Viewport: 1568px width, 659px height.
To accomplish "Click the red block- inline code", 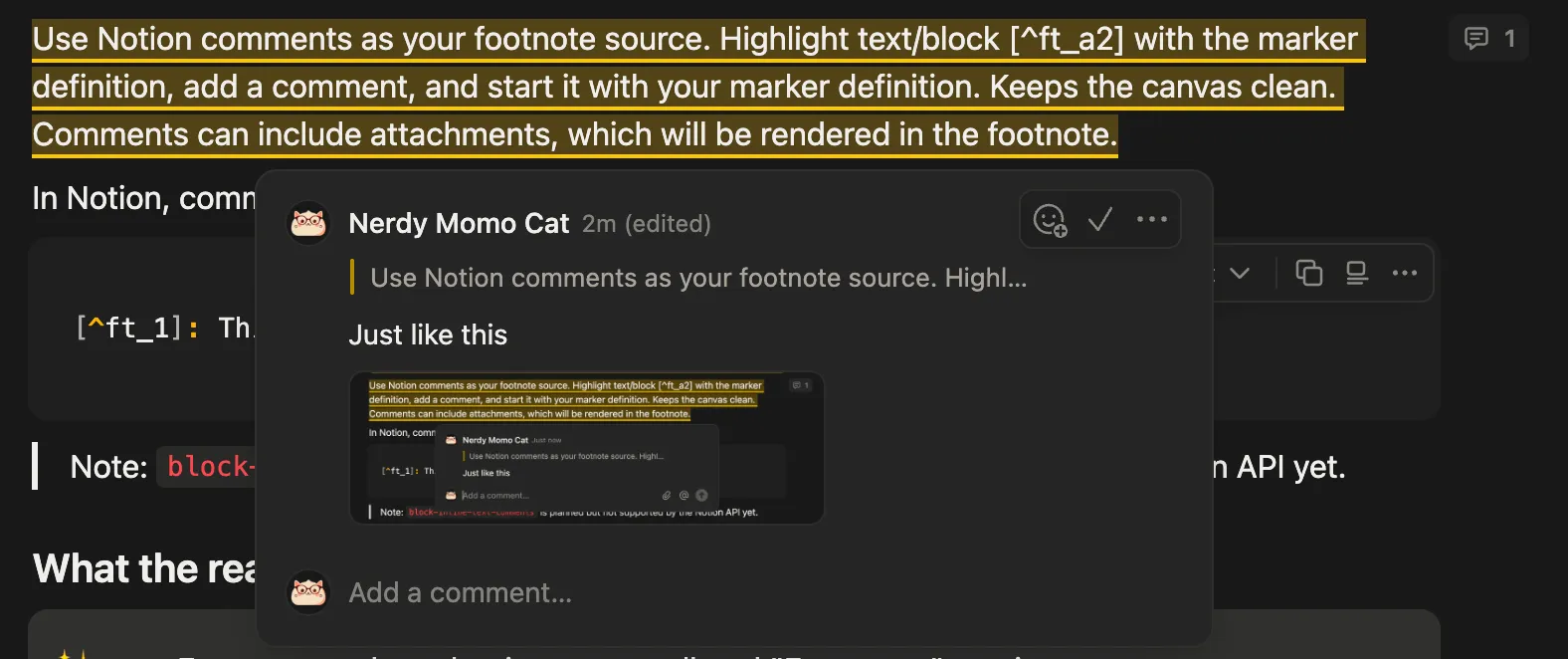I will pyautogui.click(x=210, y=466).
